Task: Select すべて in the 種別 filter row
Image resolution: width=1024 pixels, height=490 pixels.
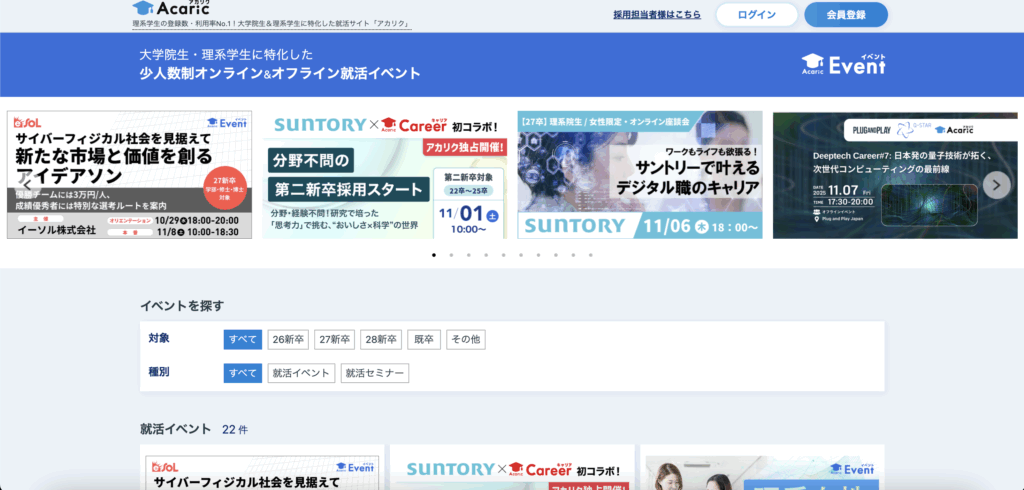Action: 243,373
